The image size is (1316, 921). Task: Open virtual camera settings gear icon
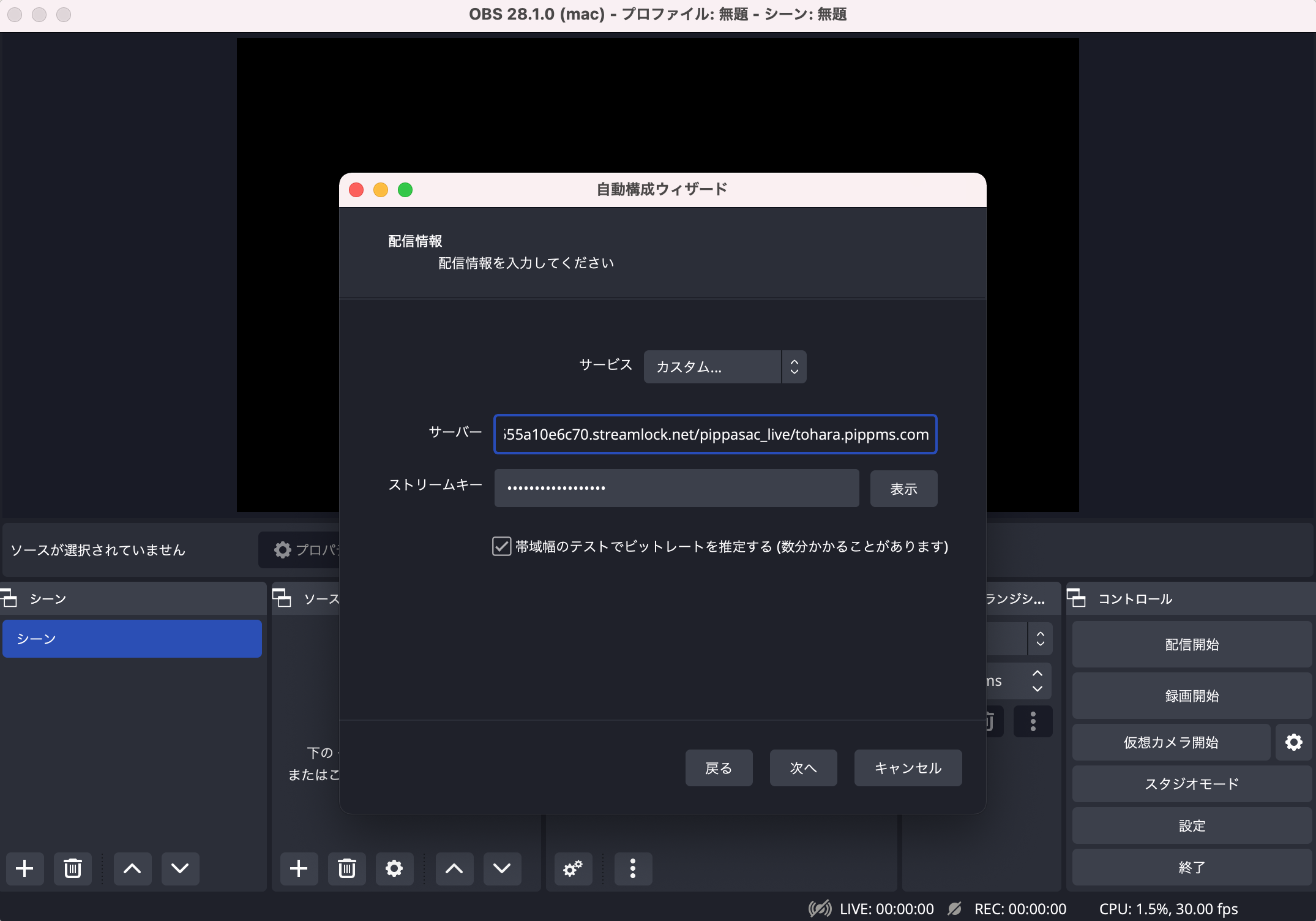tap(1293, 742)
